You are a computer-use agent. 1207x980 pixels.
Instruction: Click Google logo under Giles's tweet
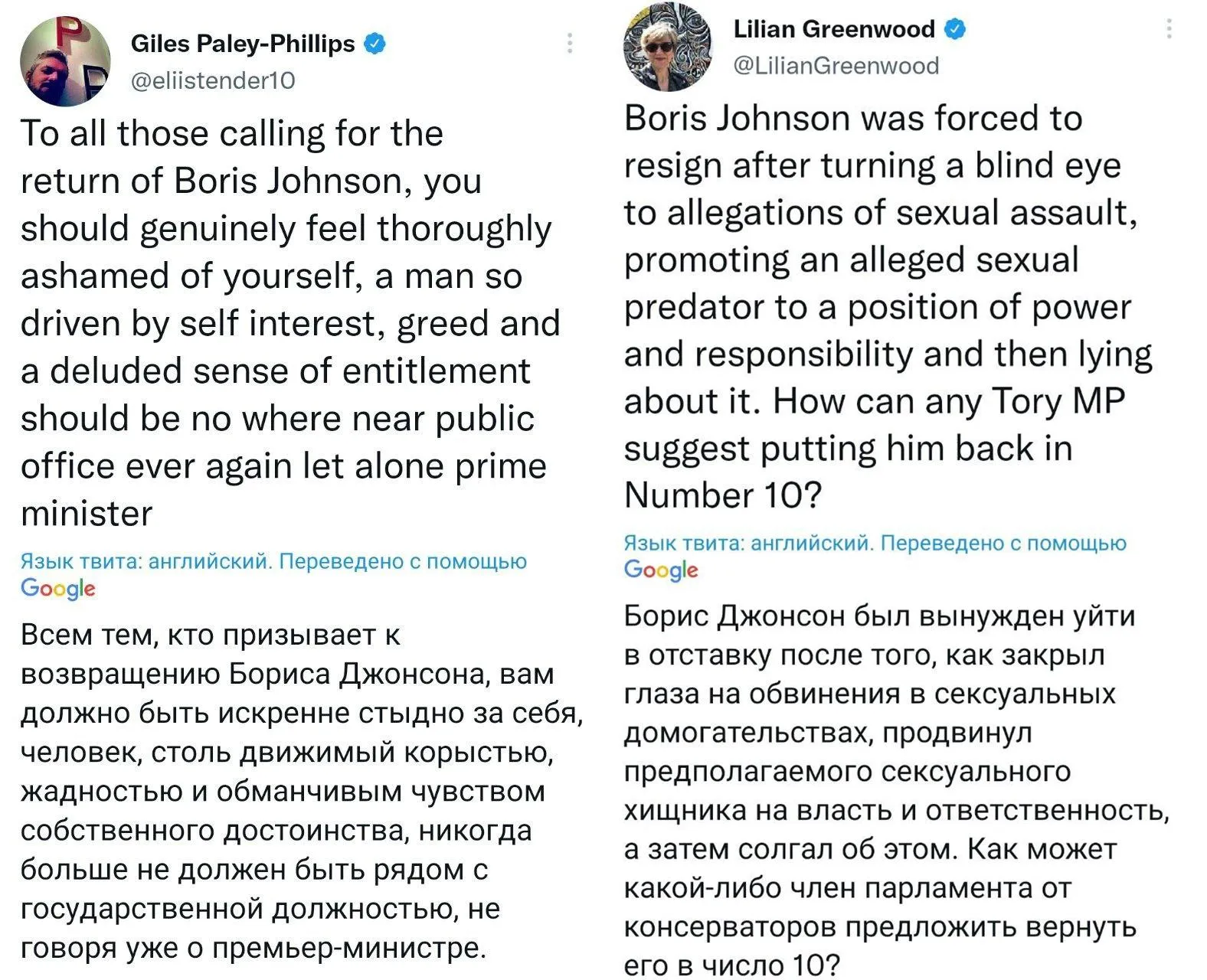(58, 589)
